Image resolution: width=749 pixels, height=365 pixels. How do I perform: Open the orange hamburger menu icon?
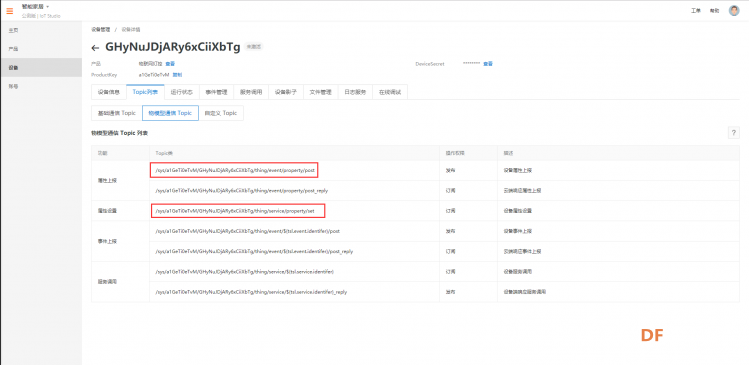click(x=10, y=11)
